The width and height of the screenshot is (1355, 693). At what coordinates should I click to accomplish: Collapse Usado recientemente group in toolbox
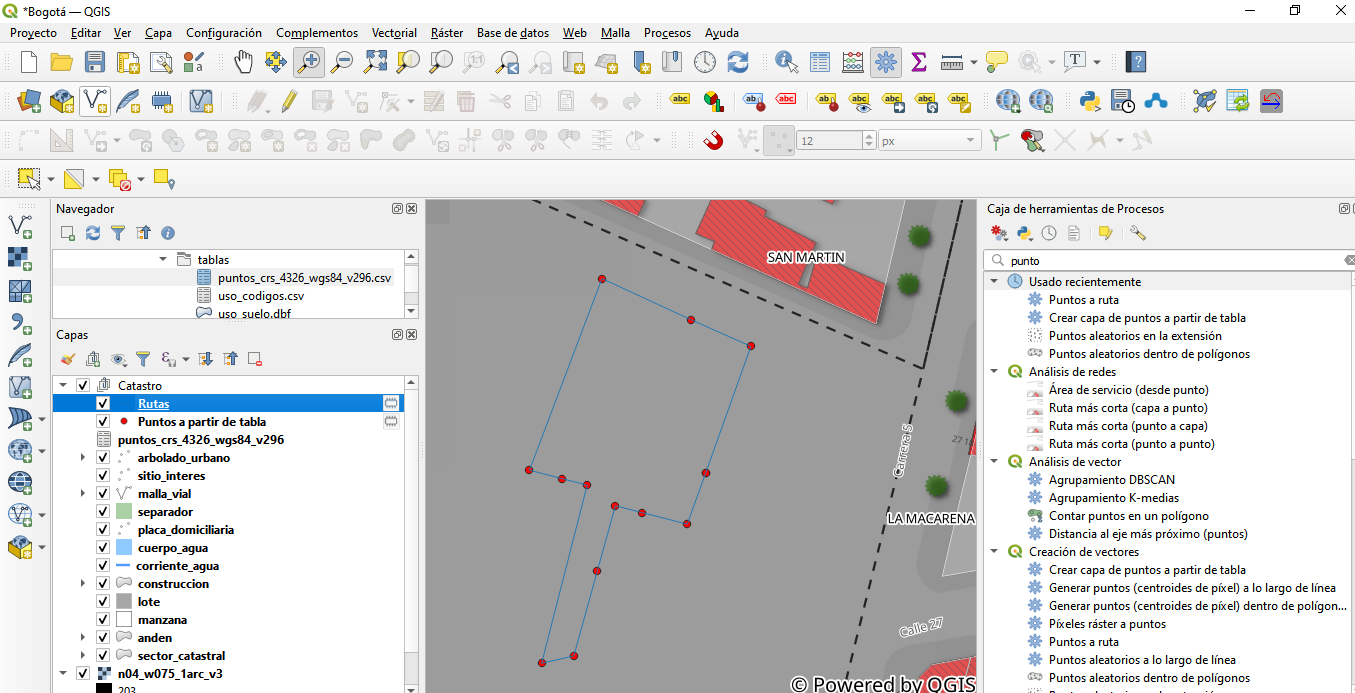(x=994, y=282)
